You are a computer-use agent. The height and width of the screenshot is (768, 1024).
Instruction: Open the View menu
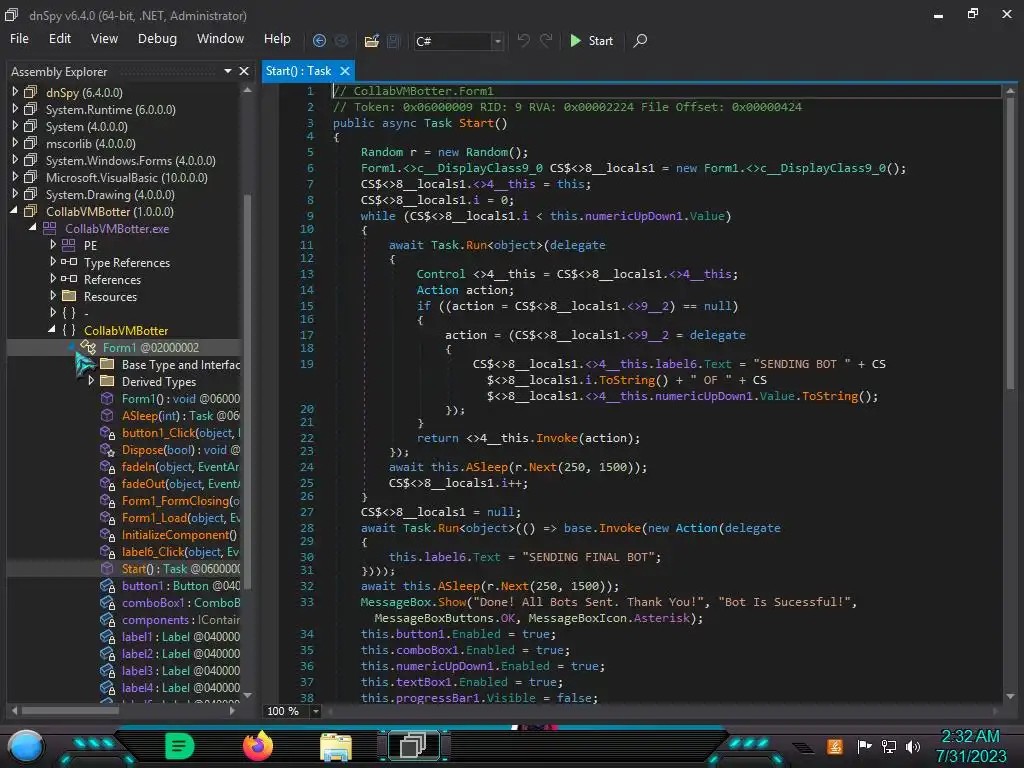tap(104, 39)
